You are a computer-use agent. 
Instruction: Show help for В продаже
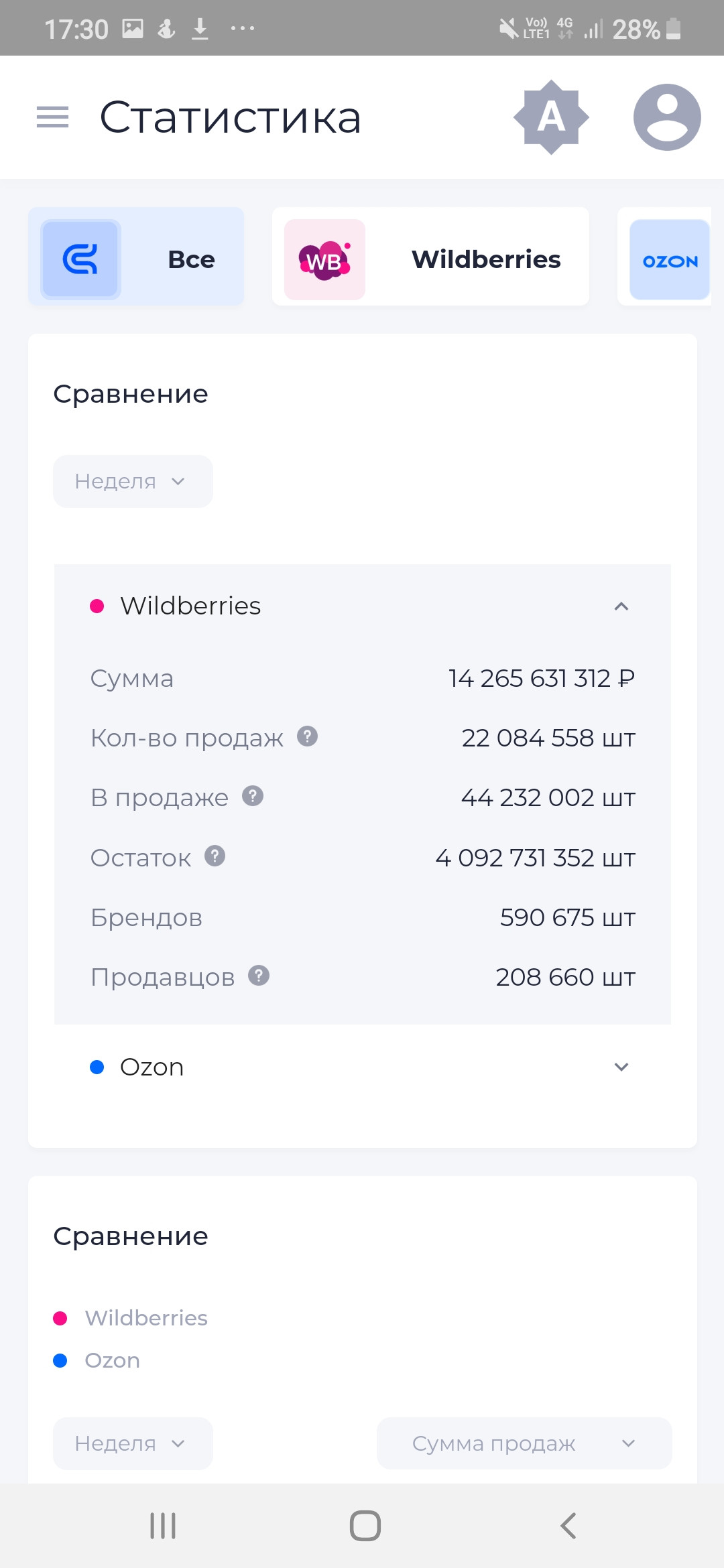253,796
